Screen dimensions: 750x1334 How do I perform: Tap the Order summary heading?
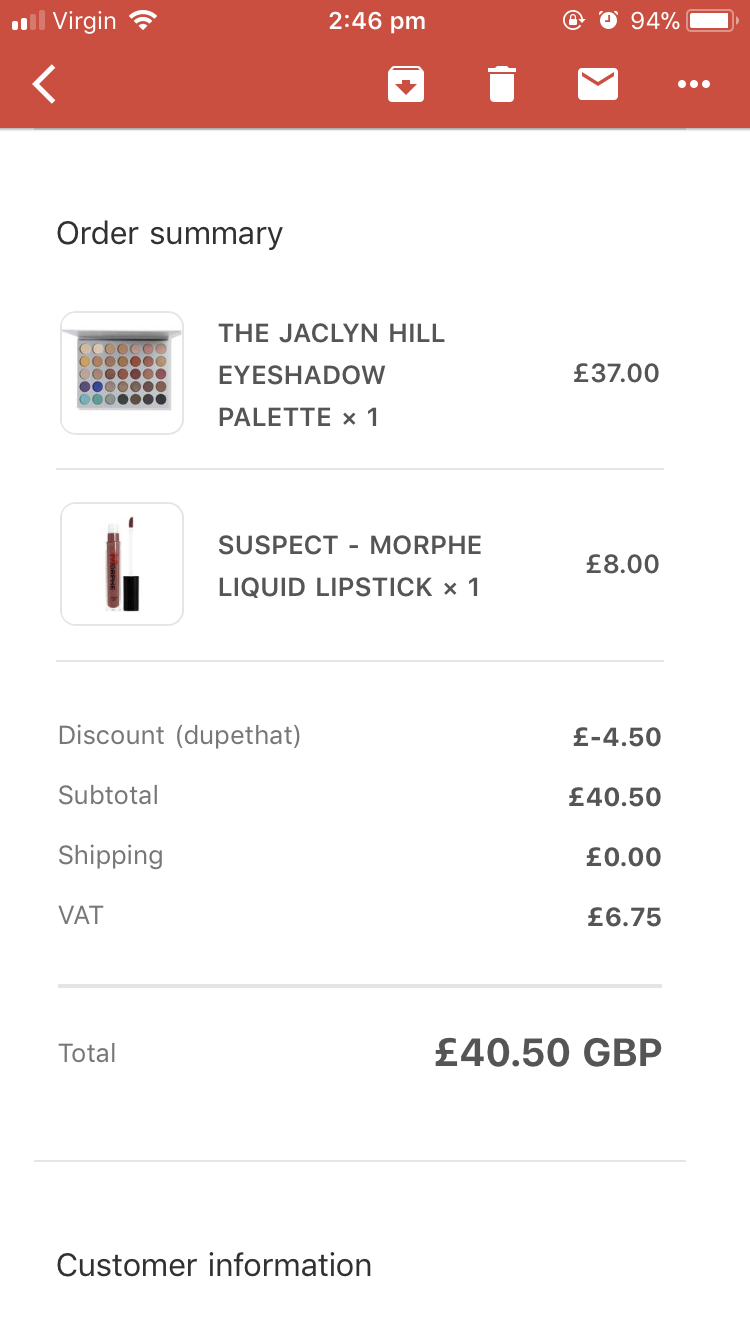pos(170,233)
